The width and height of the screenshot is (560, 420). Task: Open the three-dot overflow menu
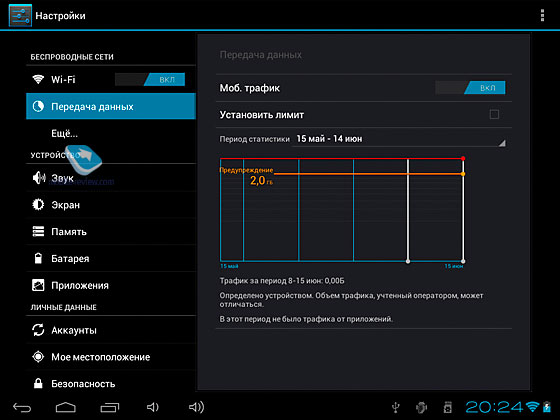click(542, 15)
